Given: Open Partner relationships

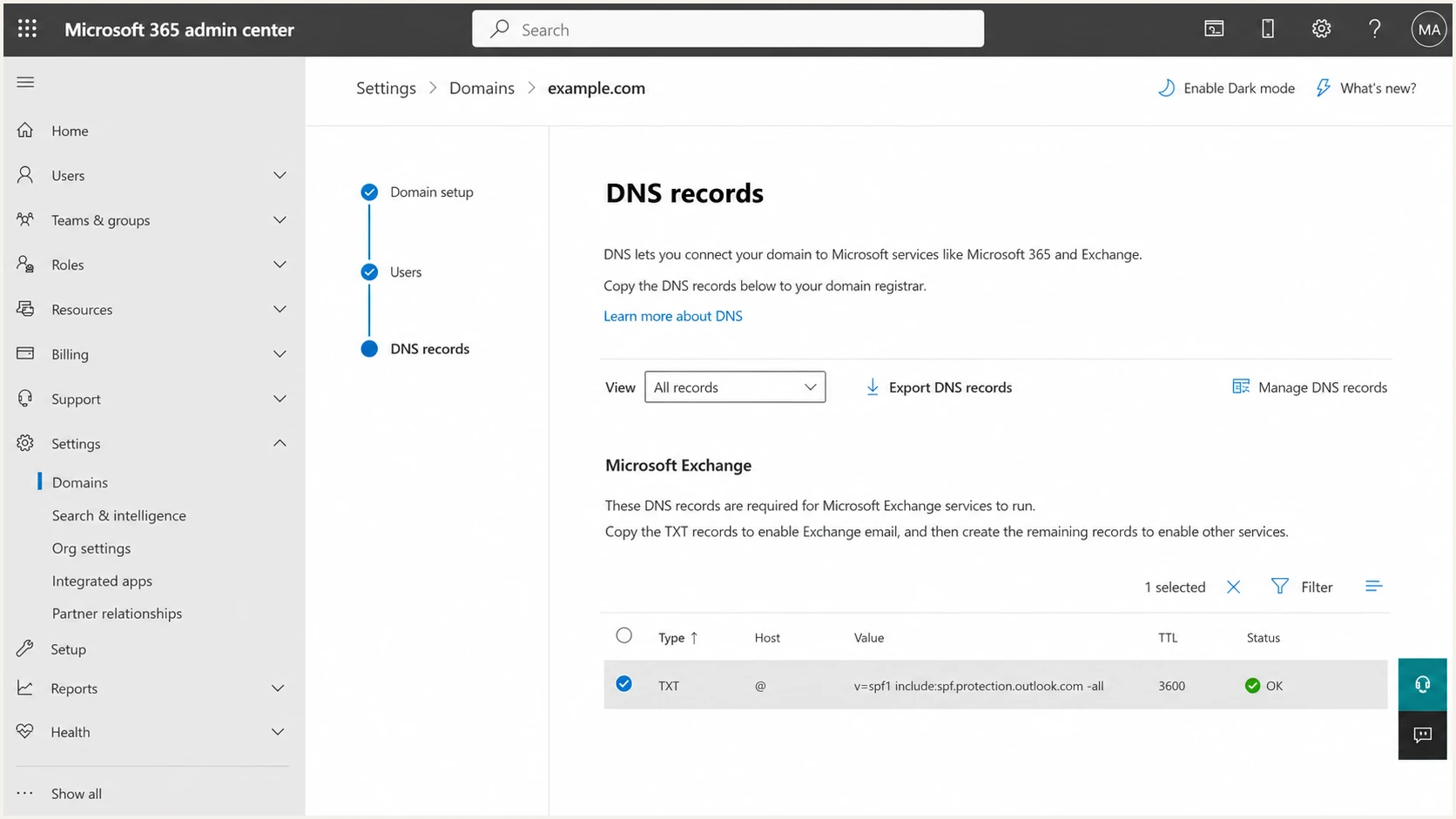Looking at the screenshot, I should click(117, 614).
